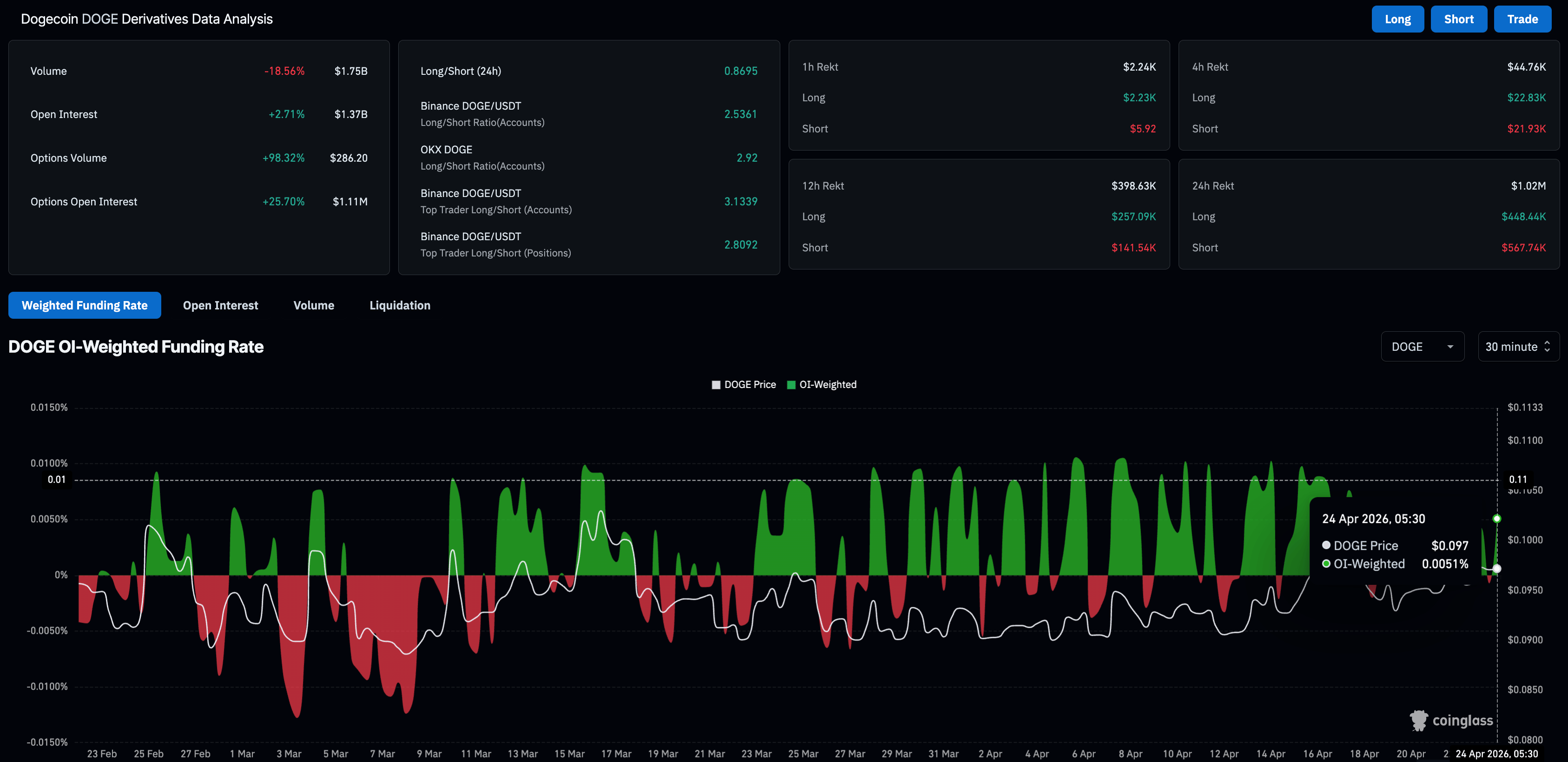The height and width of the screenshot is (762, 1568).
Task: Click the white DOGE Price legend swatch
Action: (x=716, y=385)
